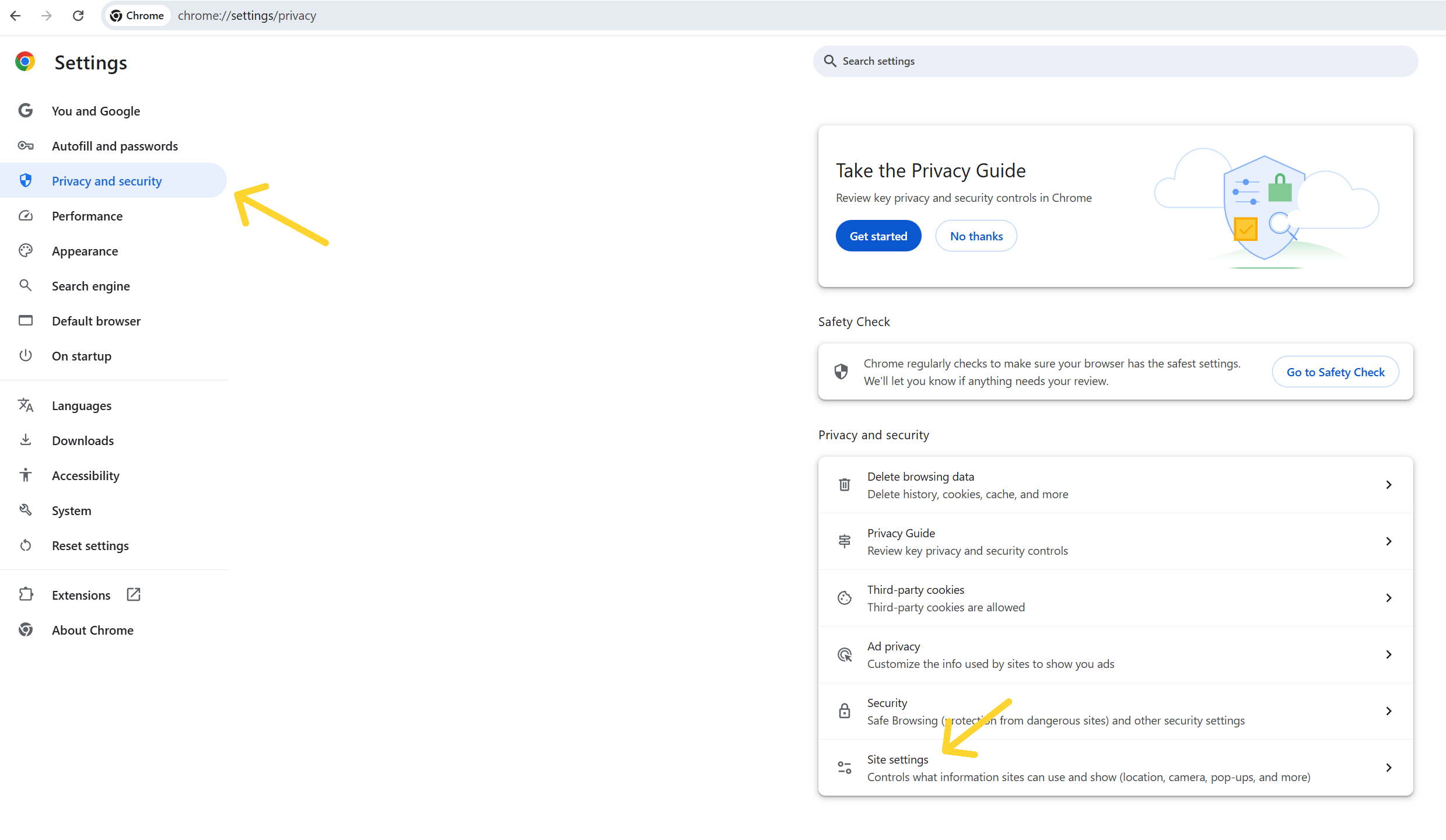Screen dimensions: 1446x840
Task: Expand Site settings via the arrow
Action: (1388, 768)
